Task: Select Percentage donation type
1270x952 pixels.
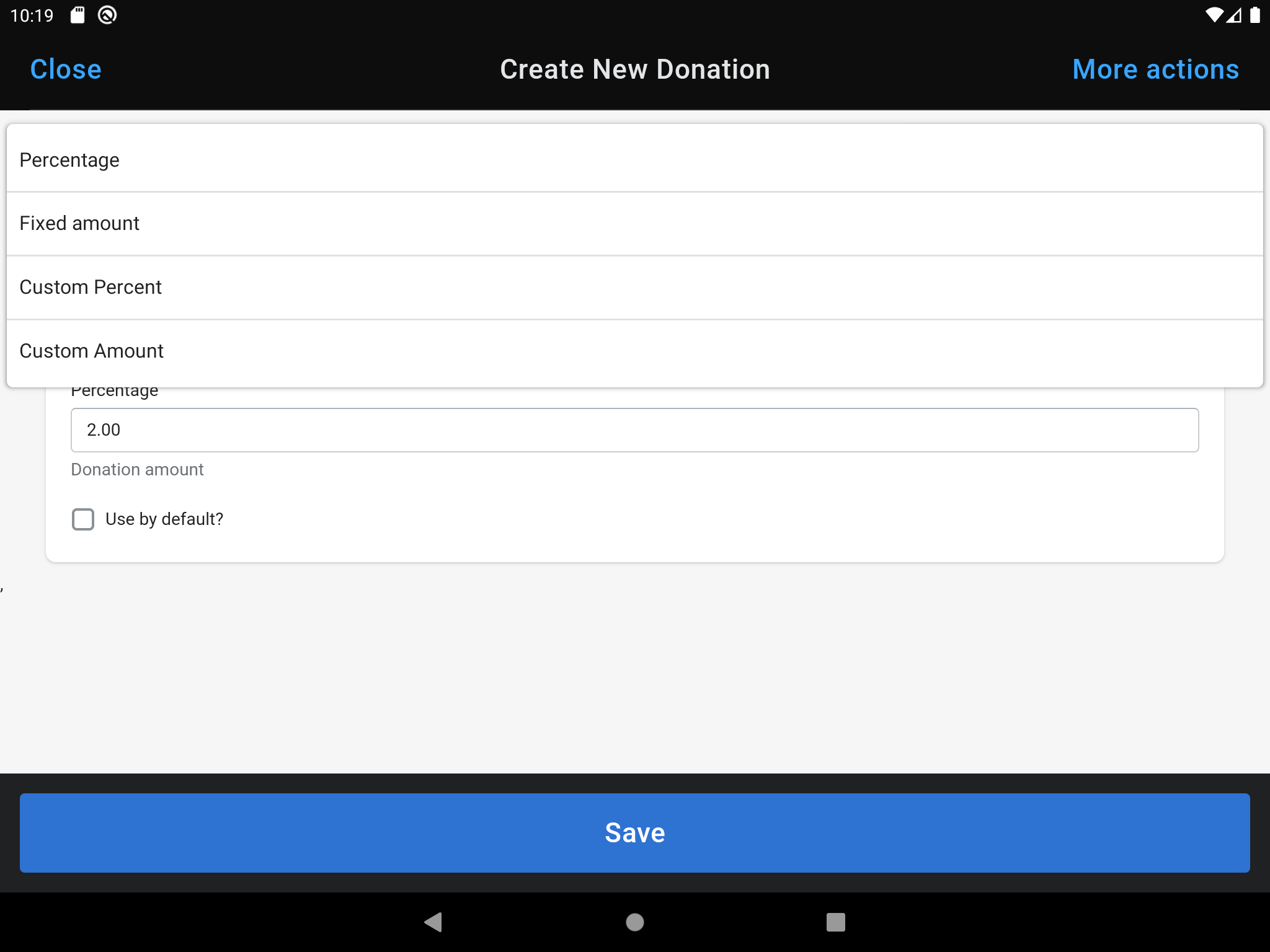Action: pos(635,159)
